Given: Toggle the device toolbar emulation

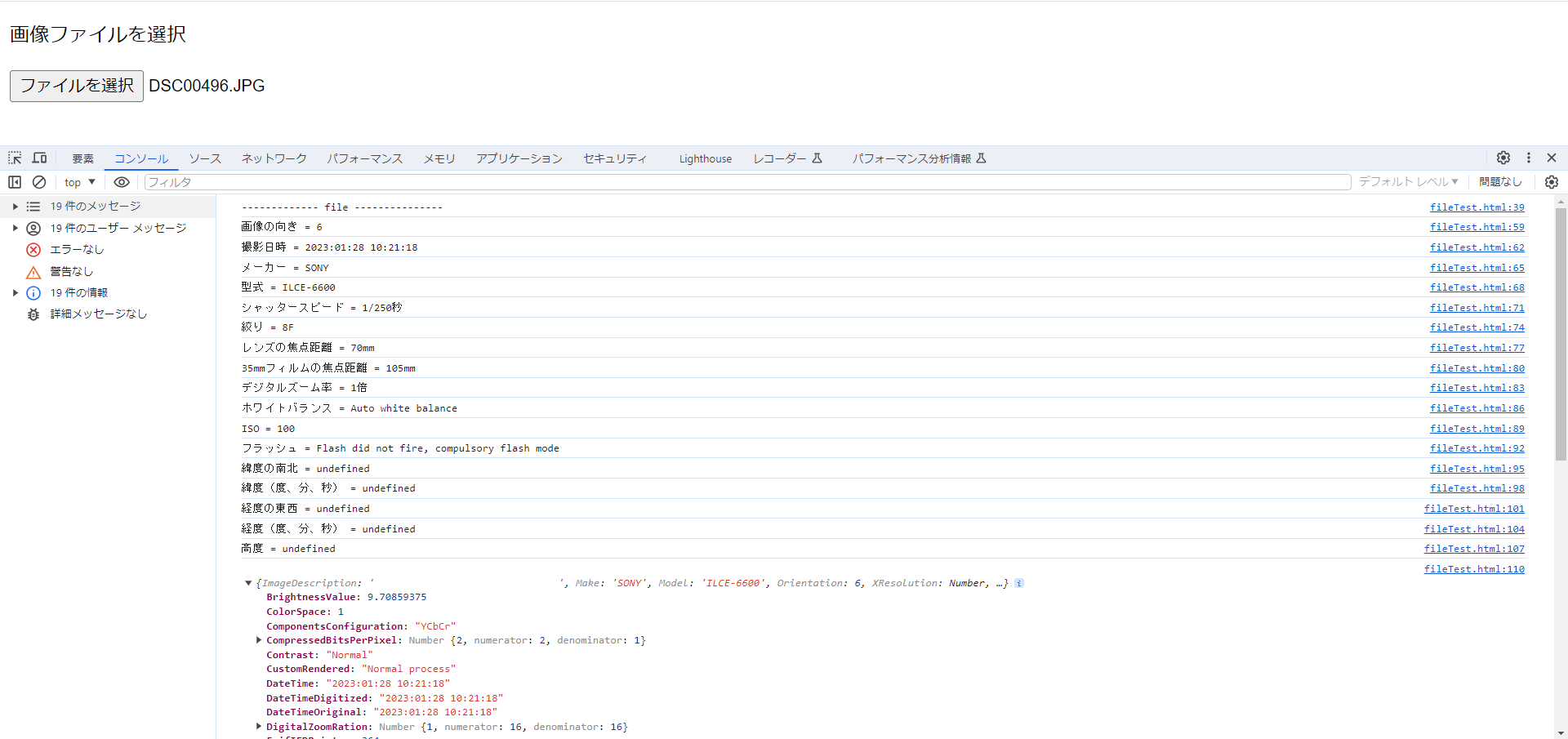Looking at the screenshot, I should pyautogui.click(x=39, y=158).
